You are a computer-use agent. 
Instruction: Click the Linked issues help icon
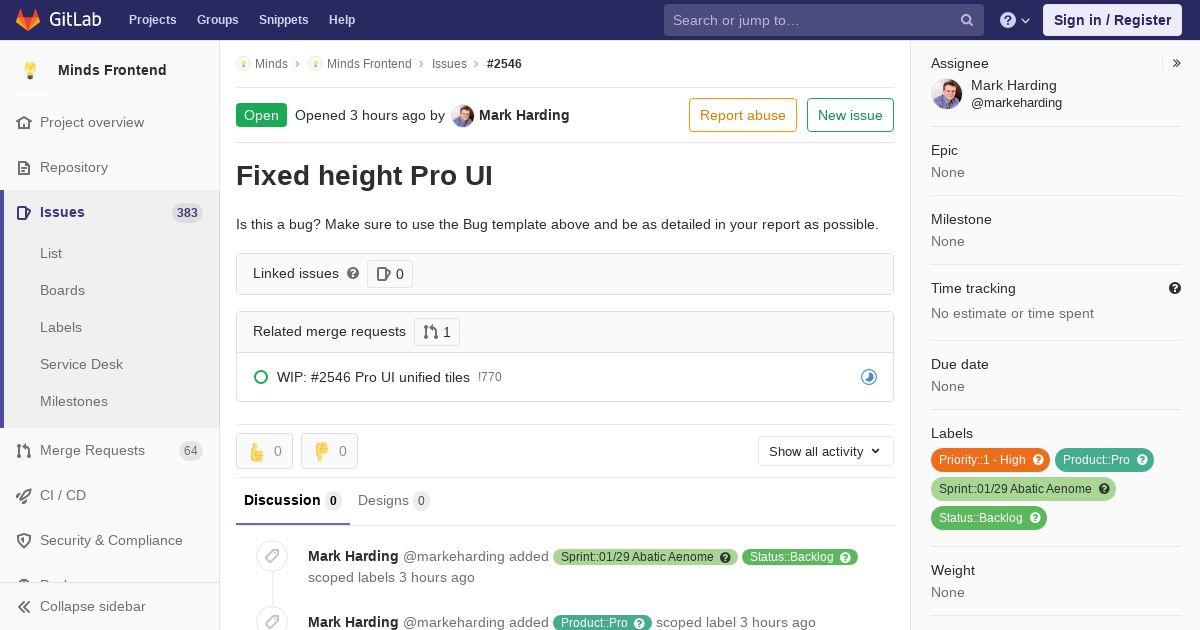[x=353, y=273]
